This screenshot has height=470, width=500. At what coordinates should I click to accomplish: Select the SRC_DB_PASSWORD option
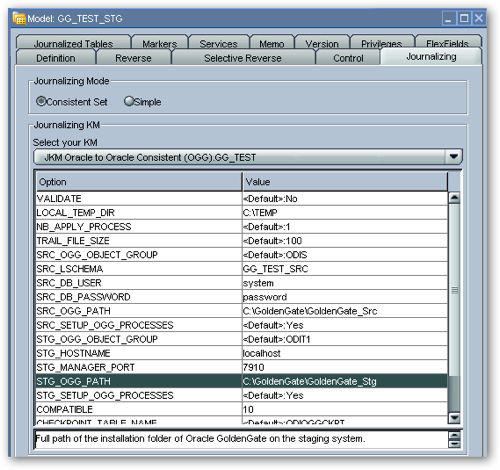click(x=139, y=297)
